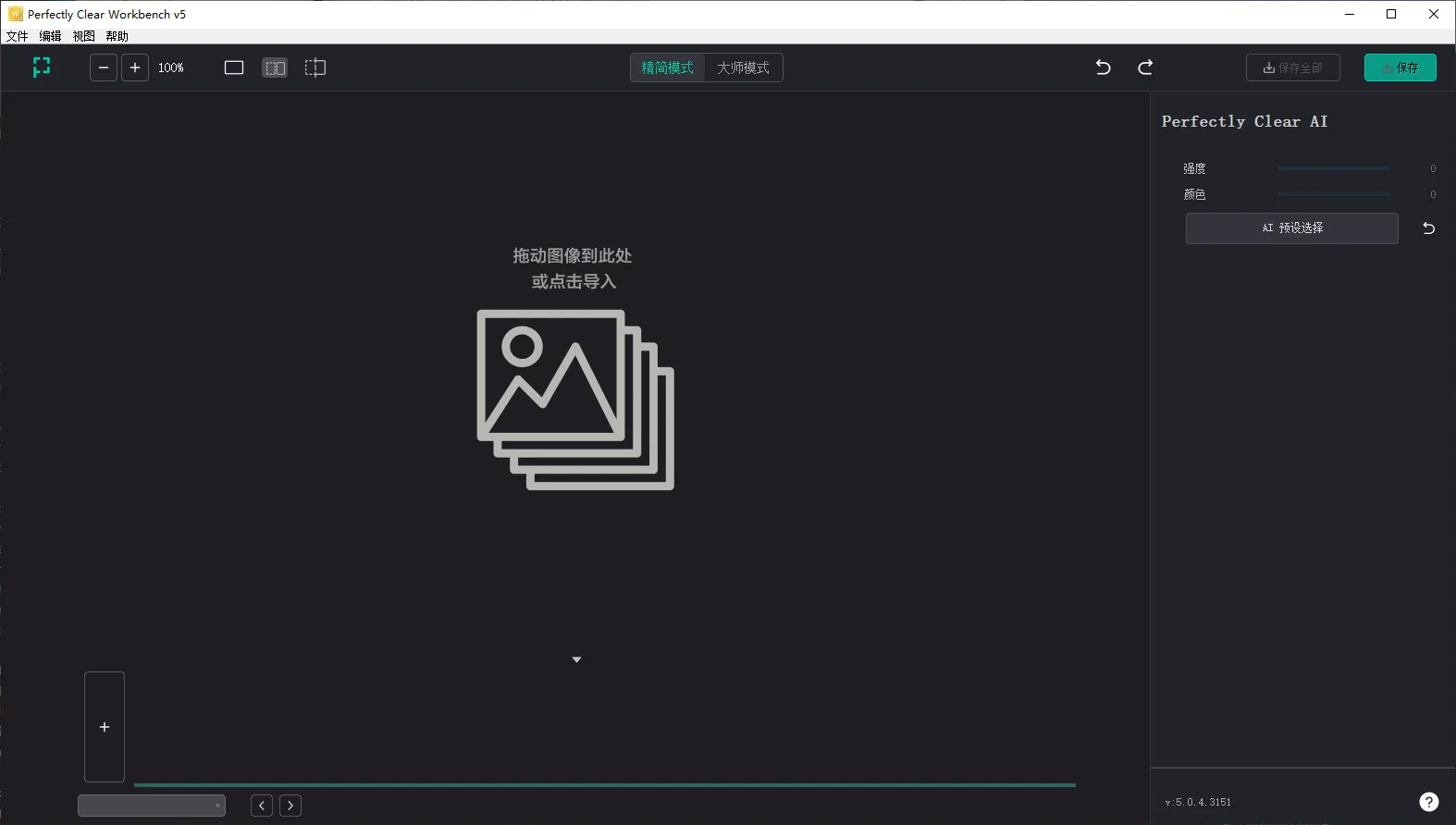Add an image with filmstrip plus tile
1456x825 pixels.
105,727
